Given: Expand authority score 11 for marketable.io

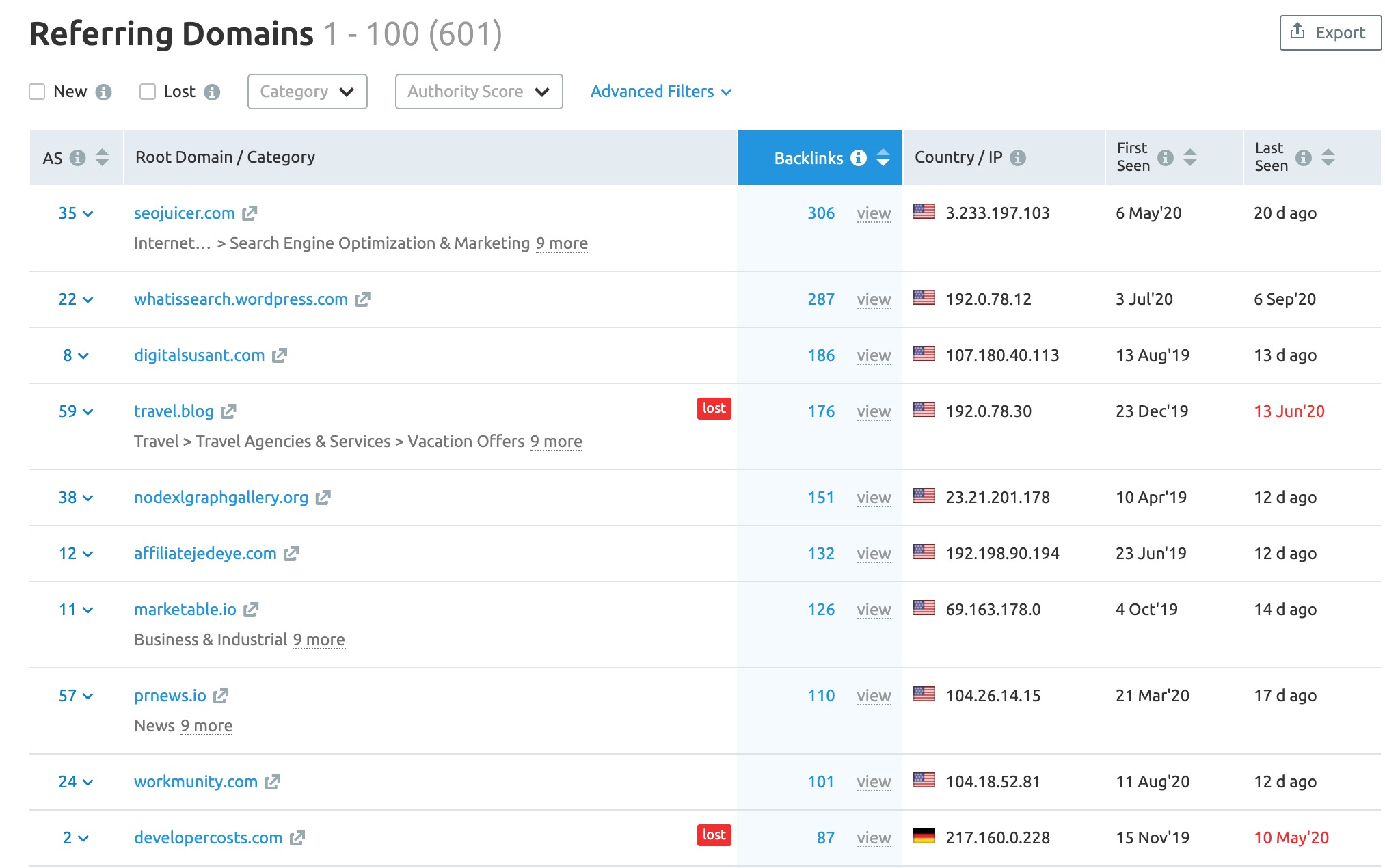Looking at the screenshot, I should (76, 610).
